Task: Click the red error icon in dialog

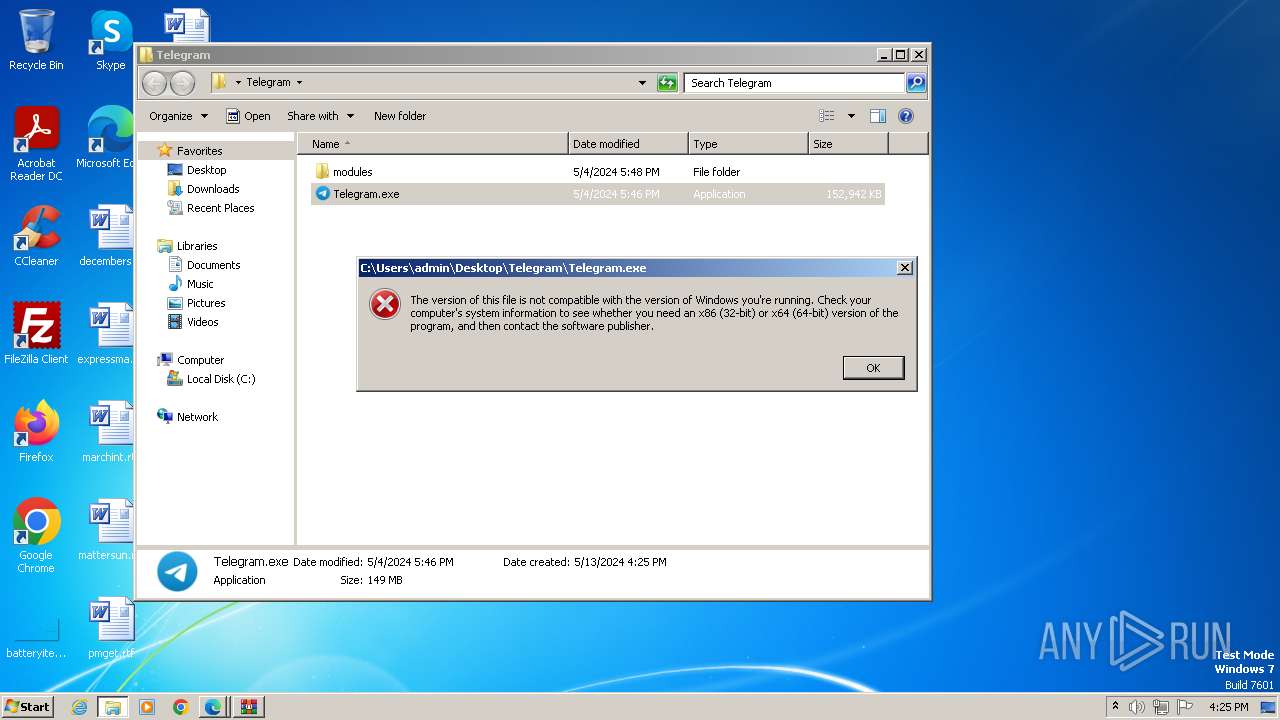Action: 385,305
